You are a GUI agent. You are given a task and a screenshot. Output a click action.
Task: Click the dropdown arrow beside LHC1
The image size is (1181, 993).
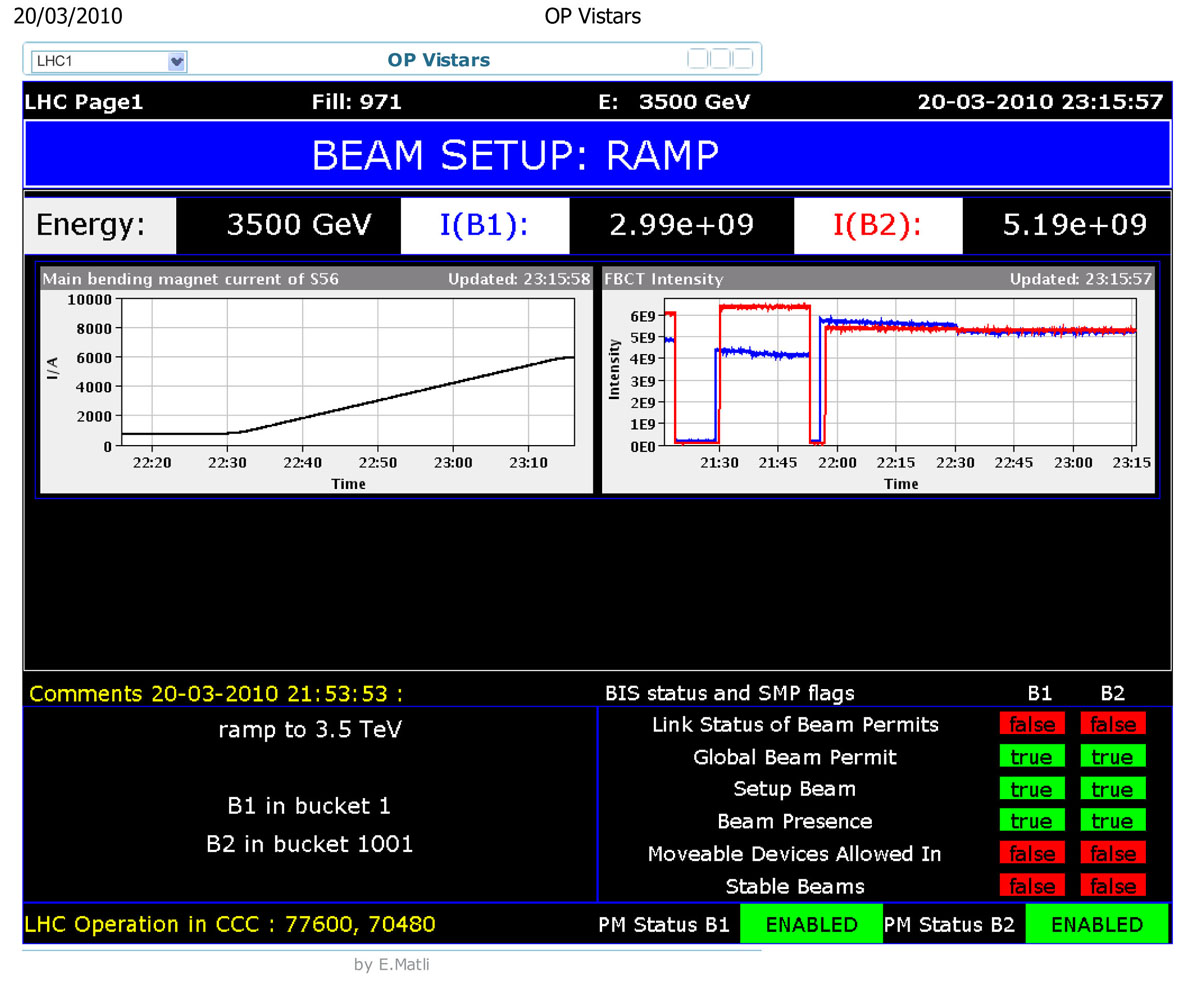pos(176,62)
